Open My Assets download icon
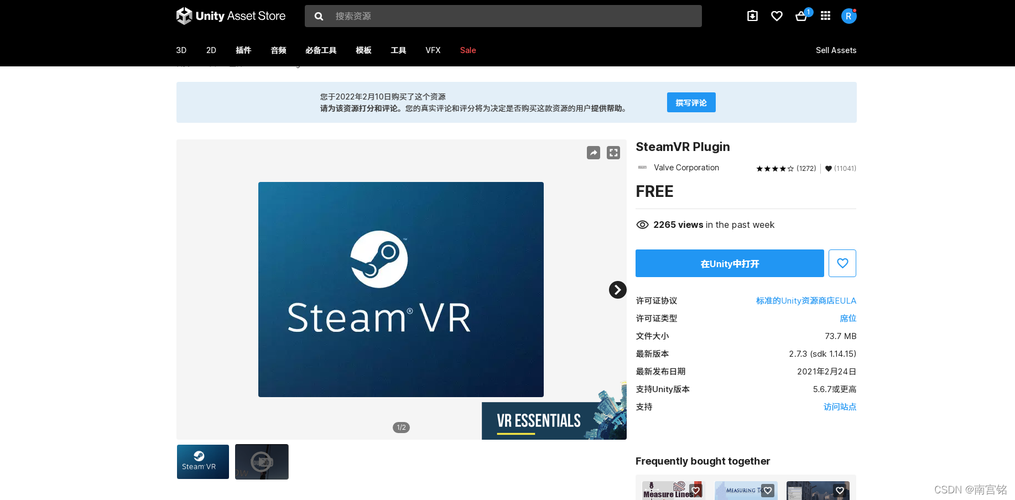The width and height of the screenshot is (1015, 500). coord(752,16)
